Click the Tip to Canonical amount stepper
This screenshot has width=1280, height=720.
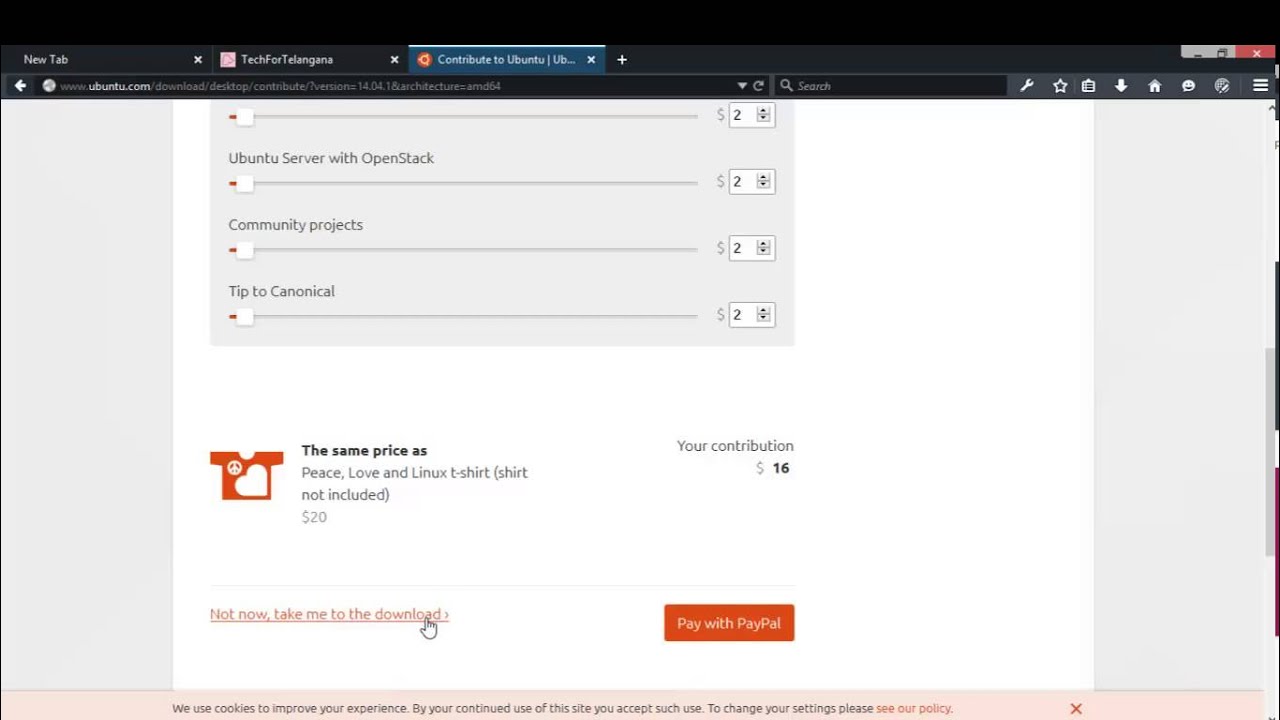(x=763, y=315)
